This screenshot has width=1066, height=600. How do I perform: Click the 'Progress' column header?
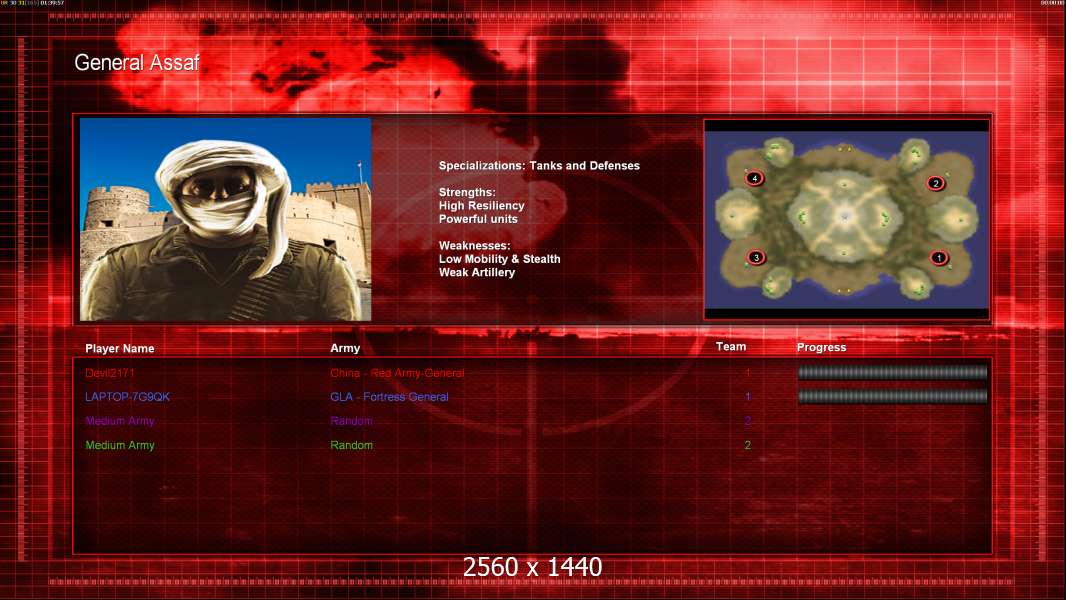pyautogui.click(x=821, y=347)
